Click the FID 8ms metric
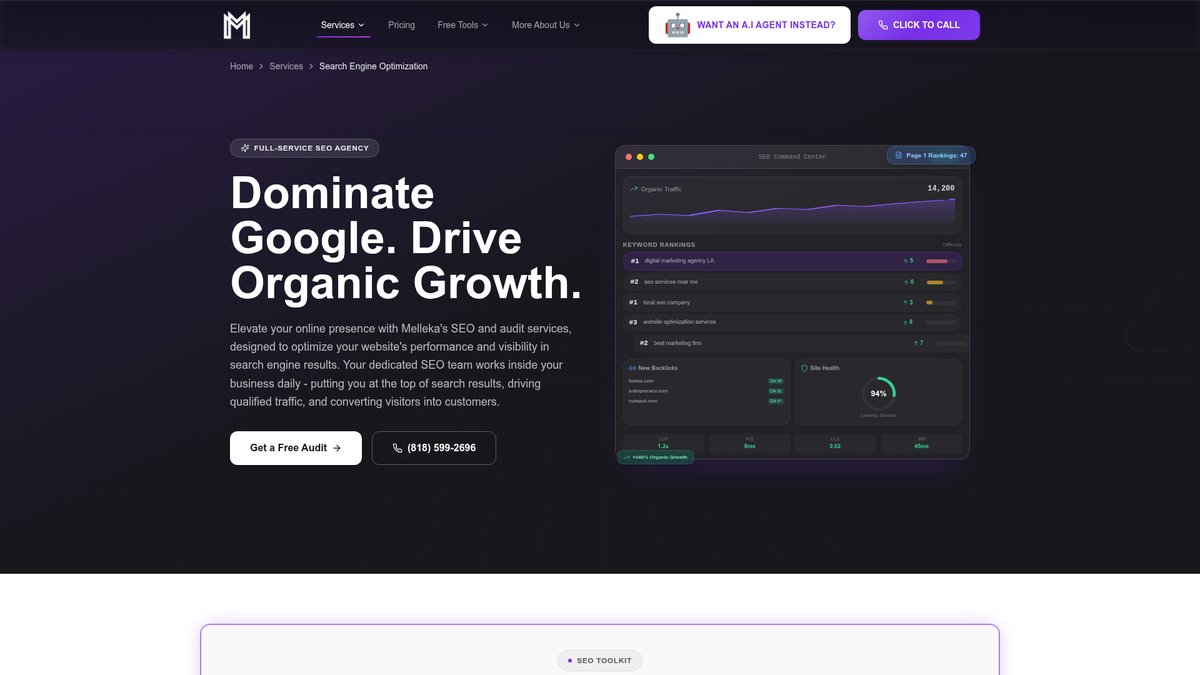The height and width of the screenshot is (675, 1200). click(750, 444)
